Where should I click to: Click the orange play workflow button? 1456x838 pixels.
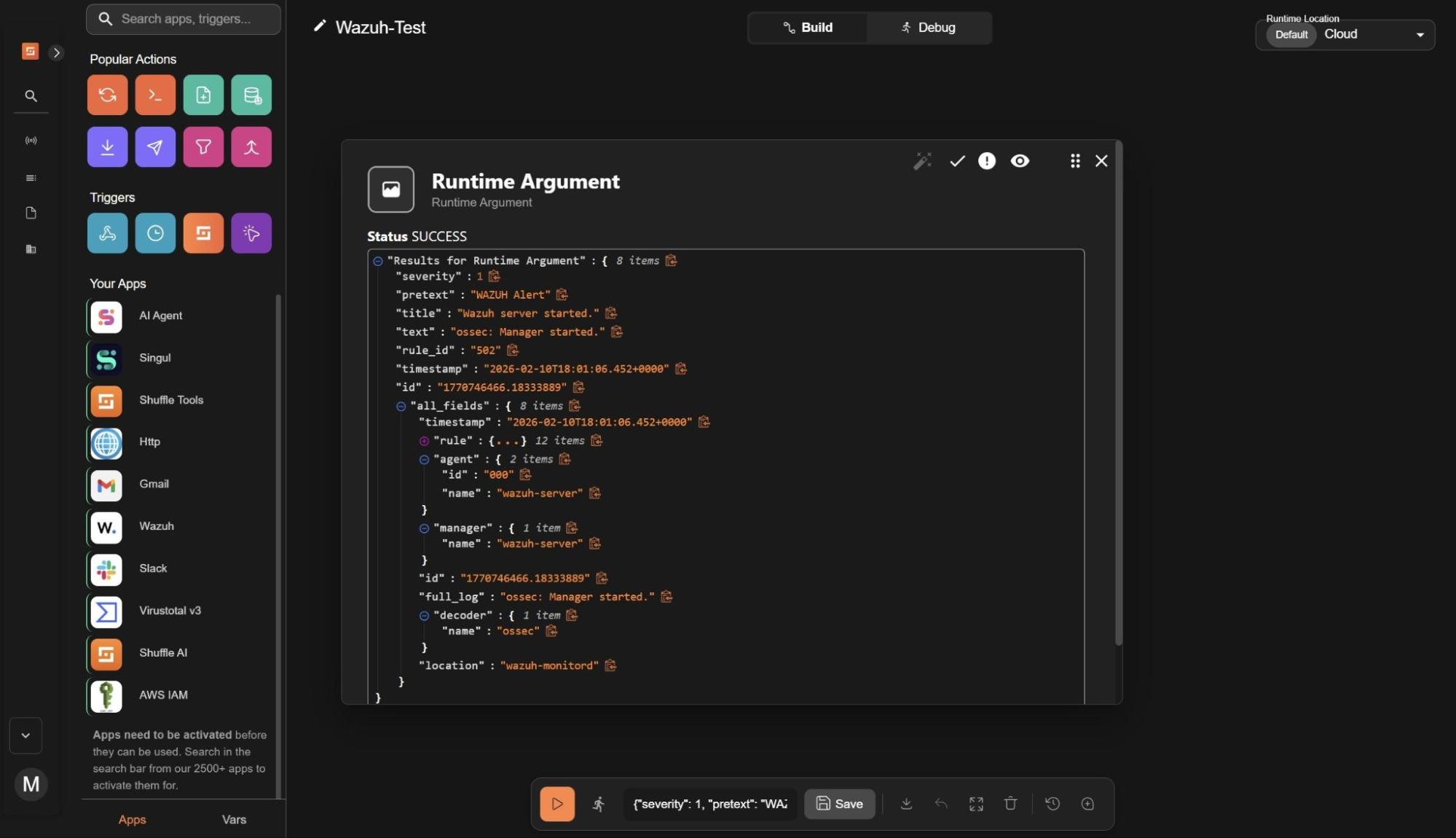[556, 804]
